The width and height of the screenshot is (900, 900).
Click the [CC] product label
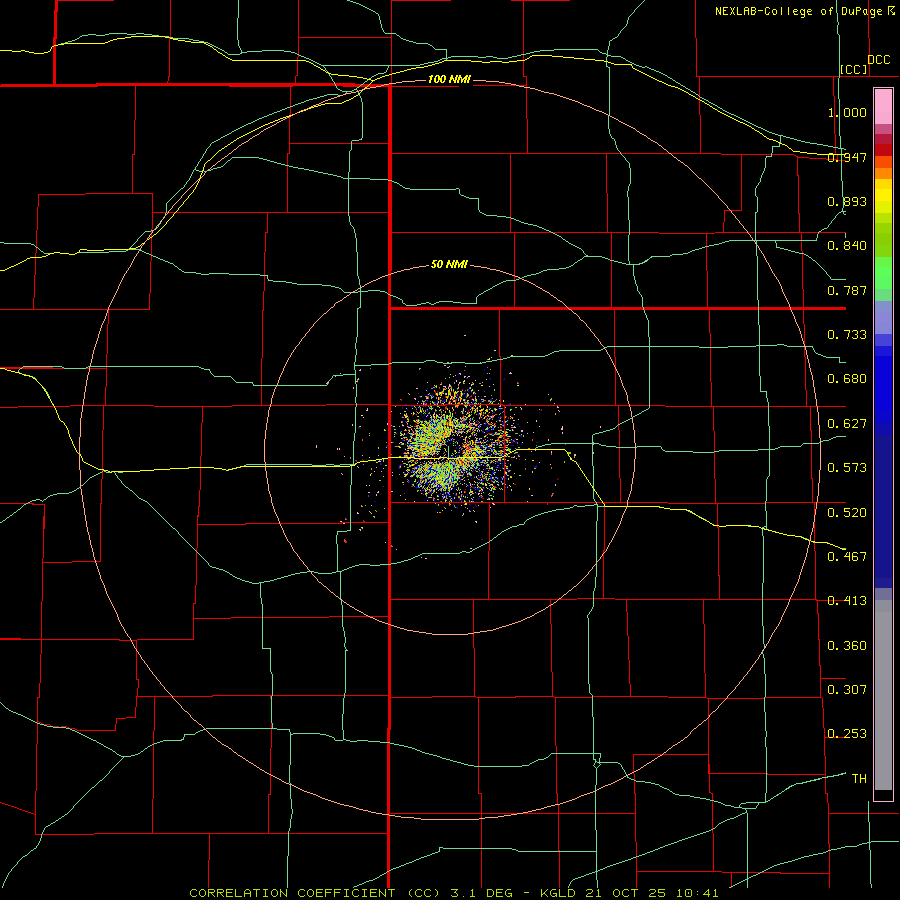(x=854, y=69)
